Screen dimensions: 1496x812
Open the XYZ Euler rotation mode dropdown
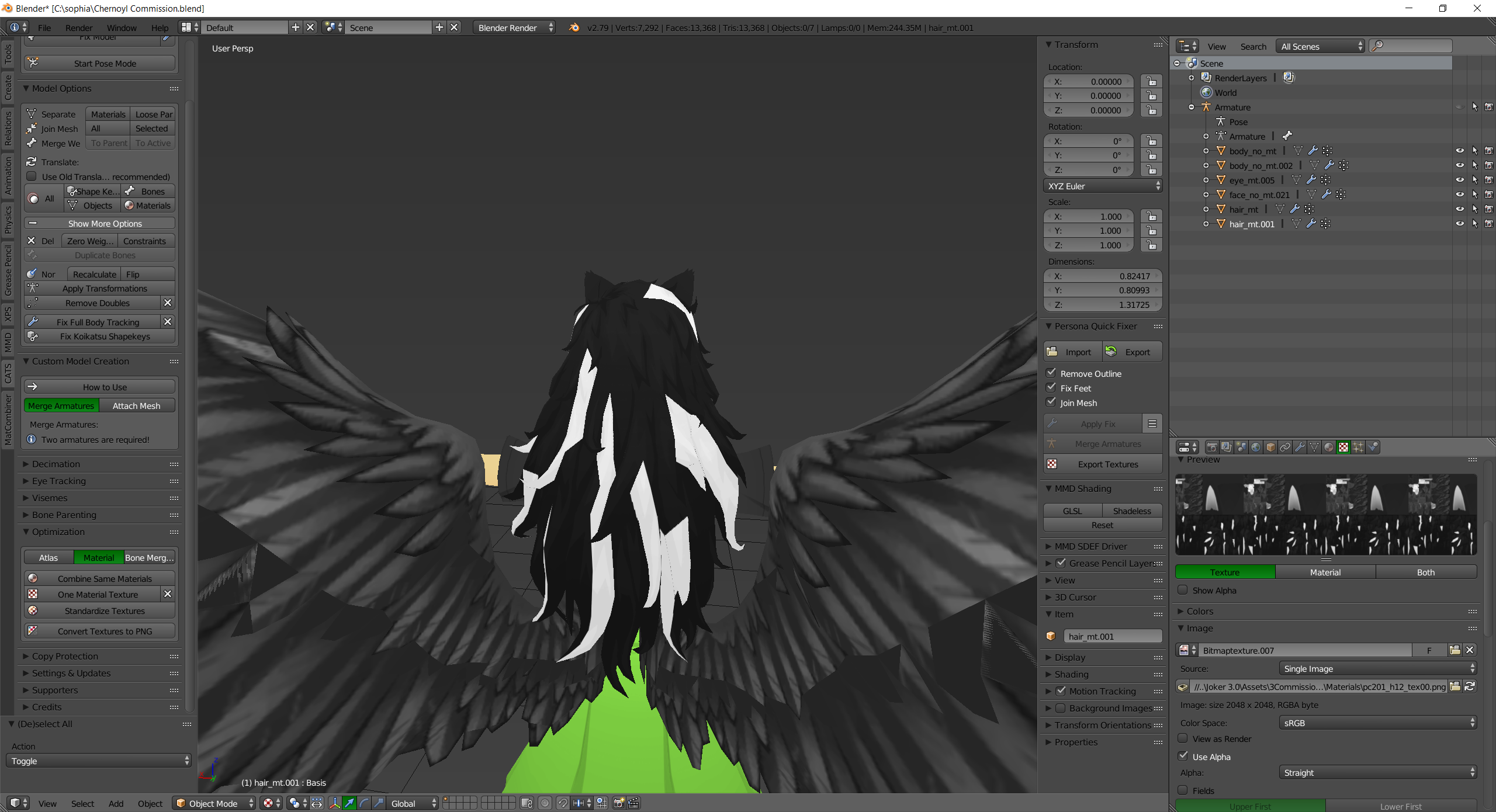tap(1102, 186)
